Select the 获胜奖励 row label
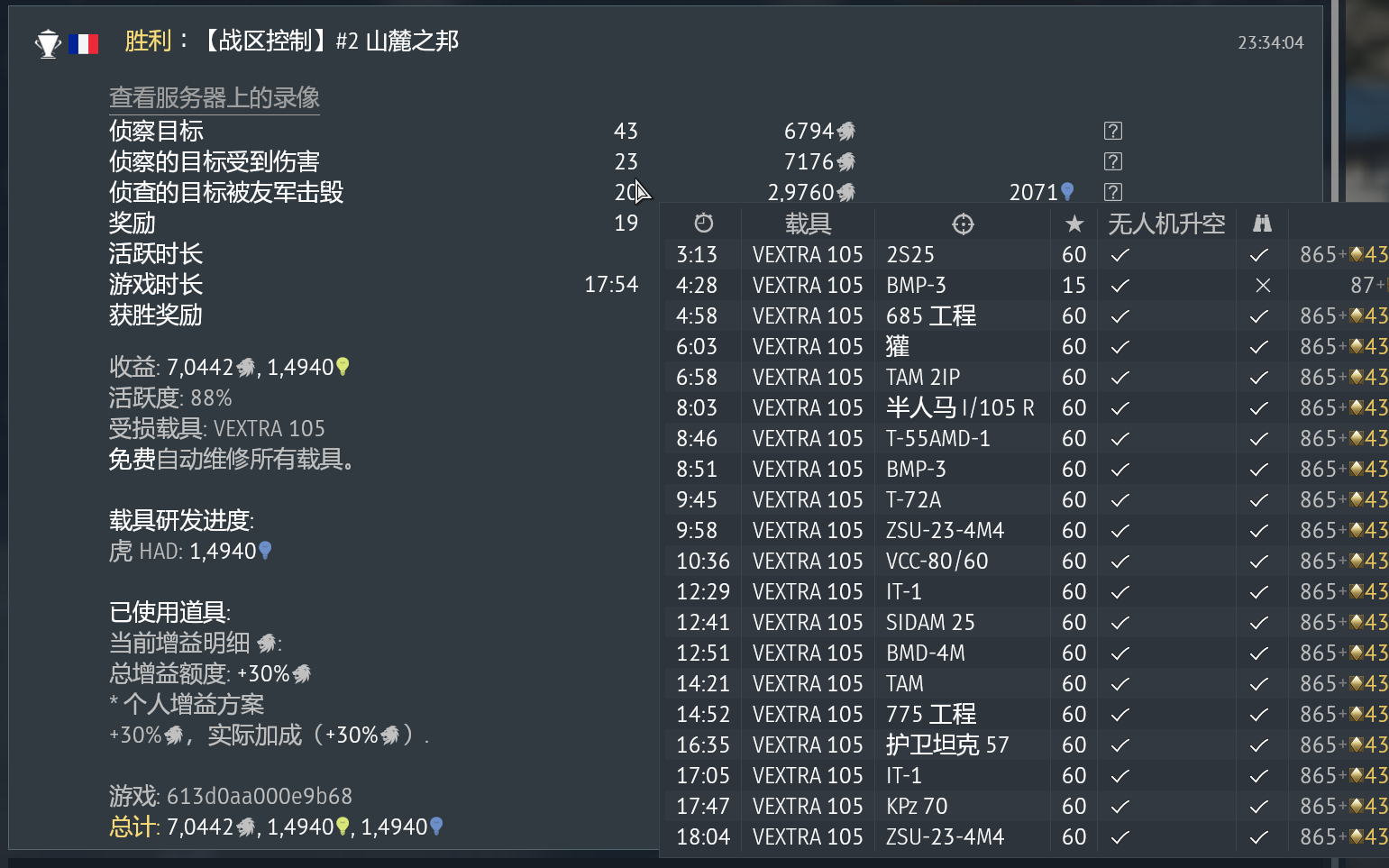The height and width of the screenshot is (868, 1389). click(x=156, y=315)
